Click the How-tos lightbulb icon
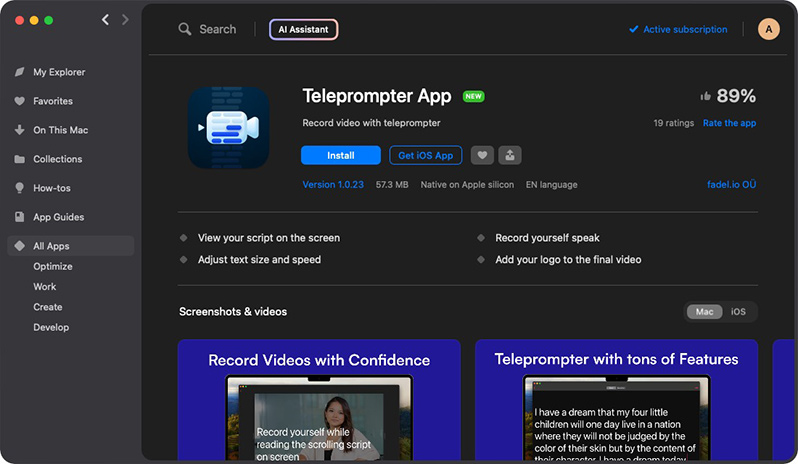This screenshot has height=464, width=798. pos(19,188)
